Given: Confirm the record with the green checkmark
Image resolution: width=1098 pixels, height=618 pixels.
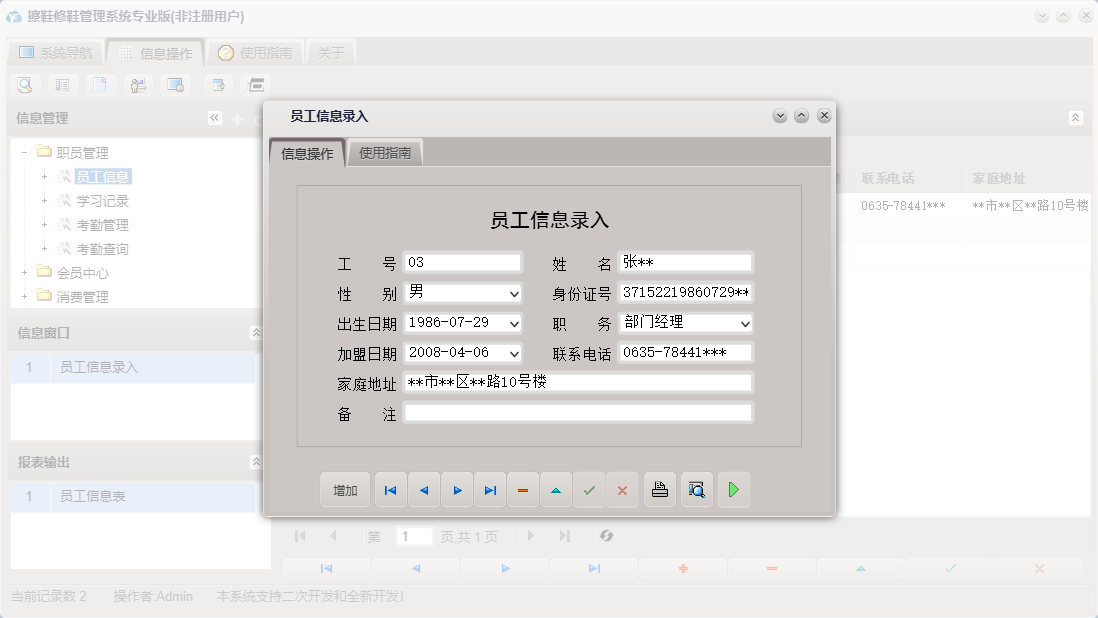Looking at the screenshot, I should tap(589, 489).
